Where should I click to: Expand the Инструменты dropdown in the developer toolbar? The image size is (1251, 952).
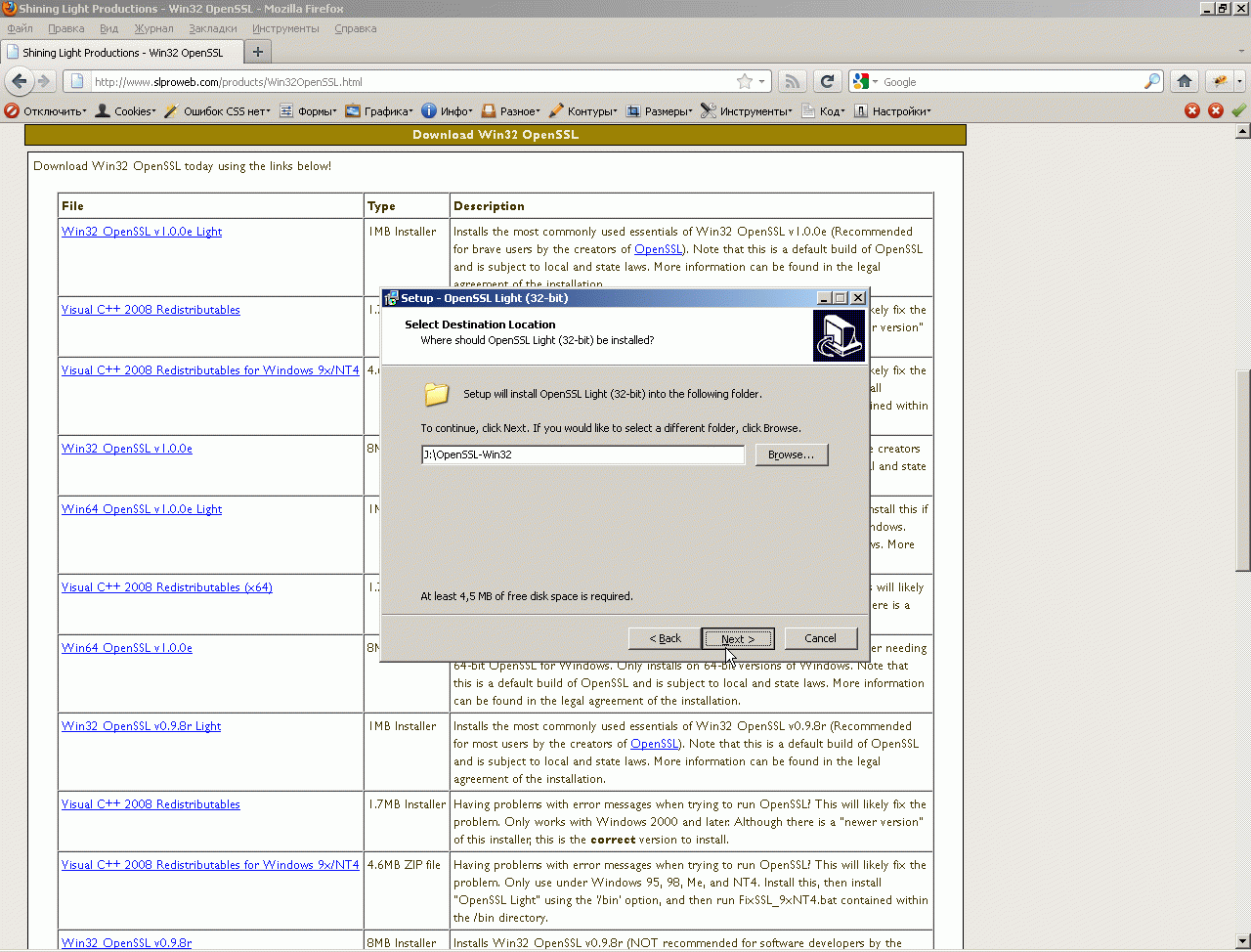click(x=747, y=111)
